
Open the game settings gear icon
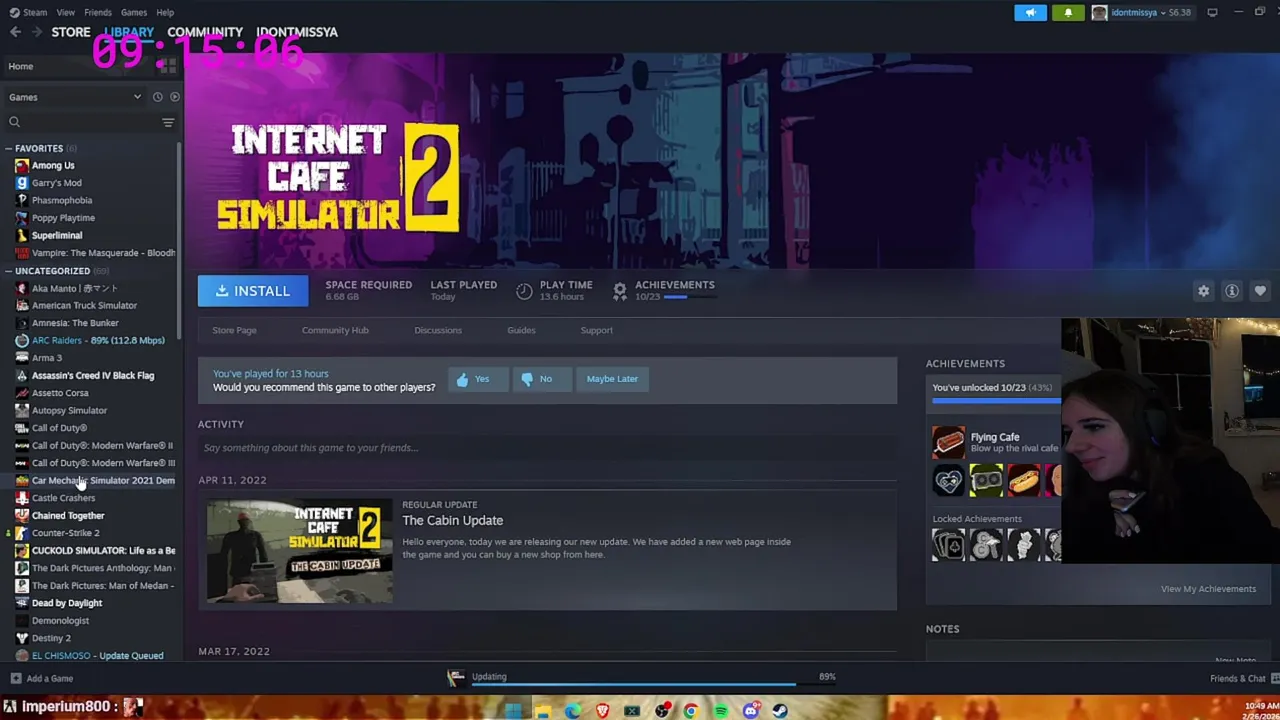coord(1204,291)
